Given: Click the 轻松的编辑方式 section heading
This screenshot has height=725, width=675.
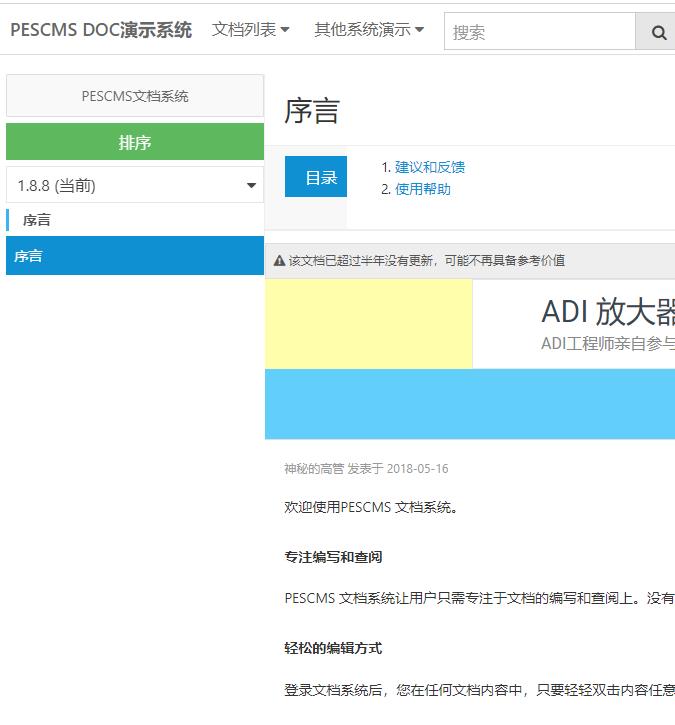Looking at the screenshot, I should point(333,648).
